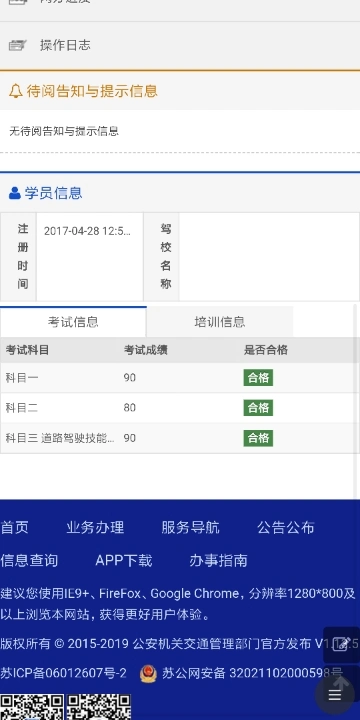Click the 是否合格 column header
The image size is (360, 720).
[x=265, y=350]
